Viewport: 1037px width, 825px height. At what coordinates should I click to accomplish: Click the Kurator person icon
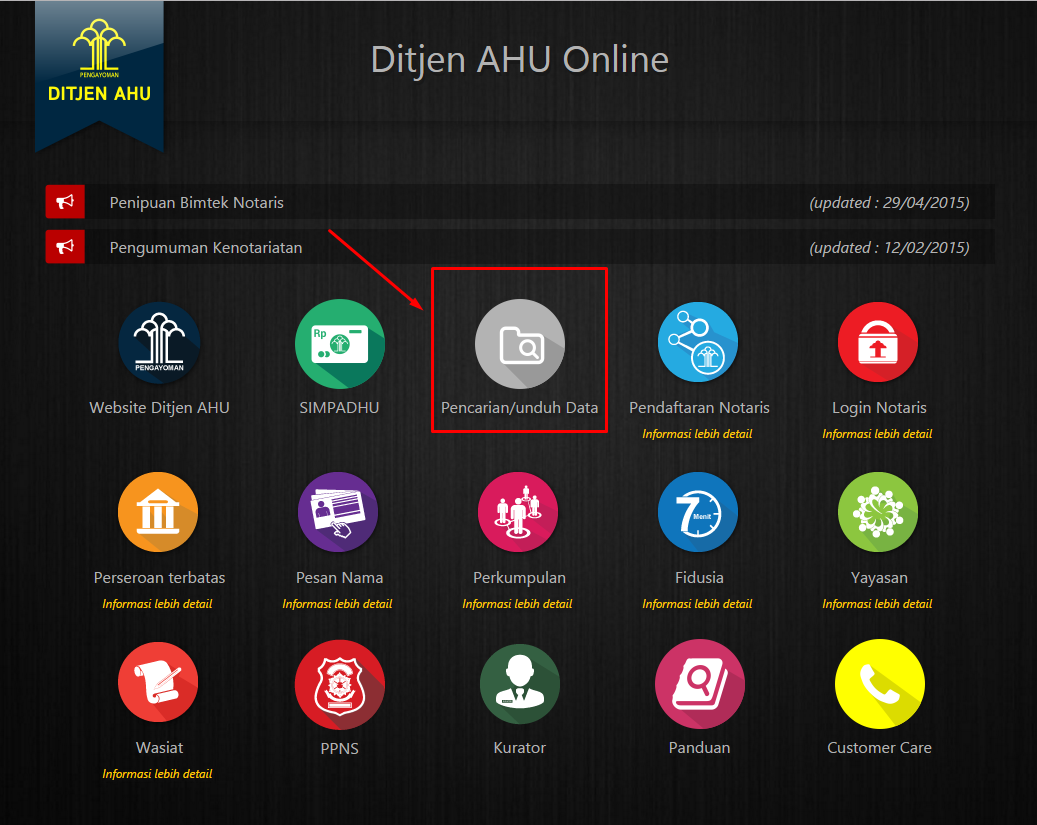[519, 683]
